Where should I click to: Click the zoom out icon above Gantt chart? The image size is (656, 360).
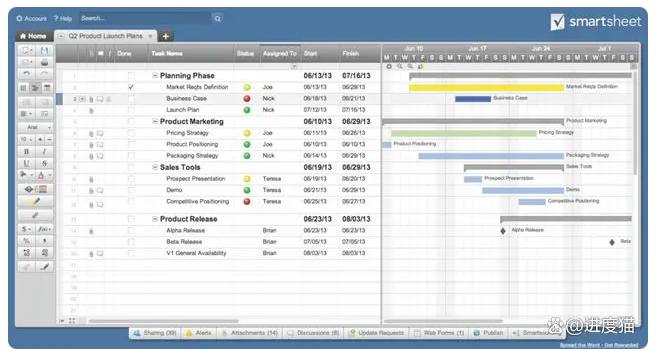point(400,66)
